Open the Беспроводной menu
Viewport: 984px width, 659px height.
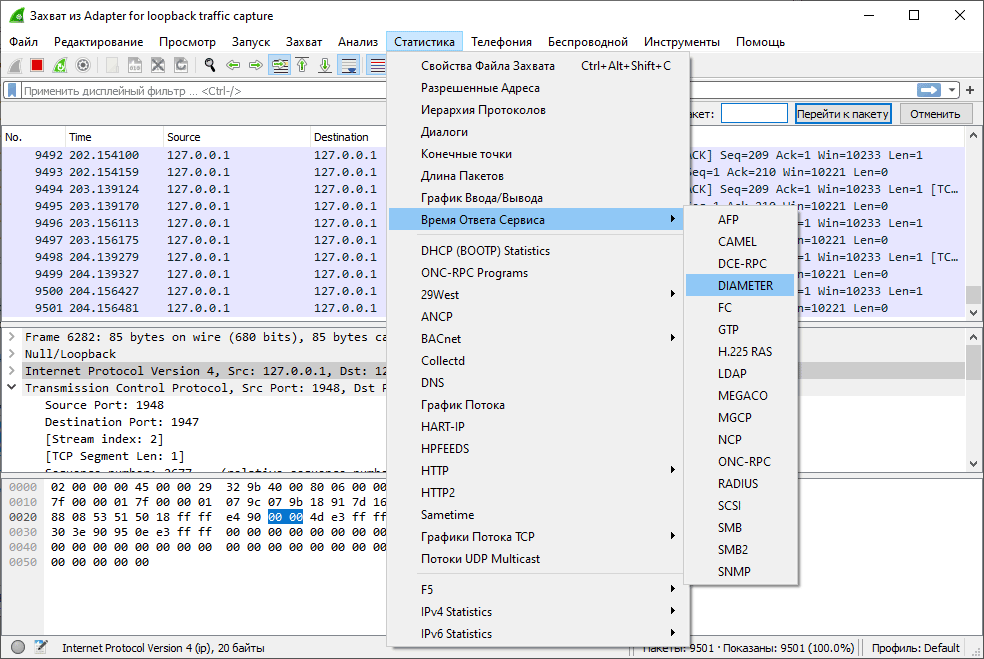point(587,42)
